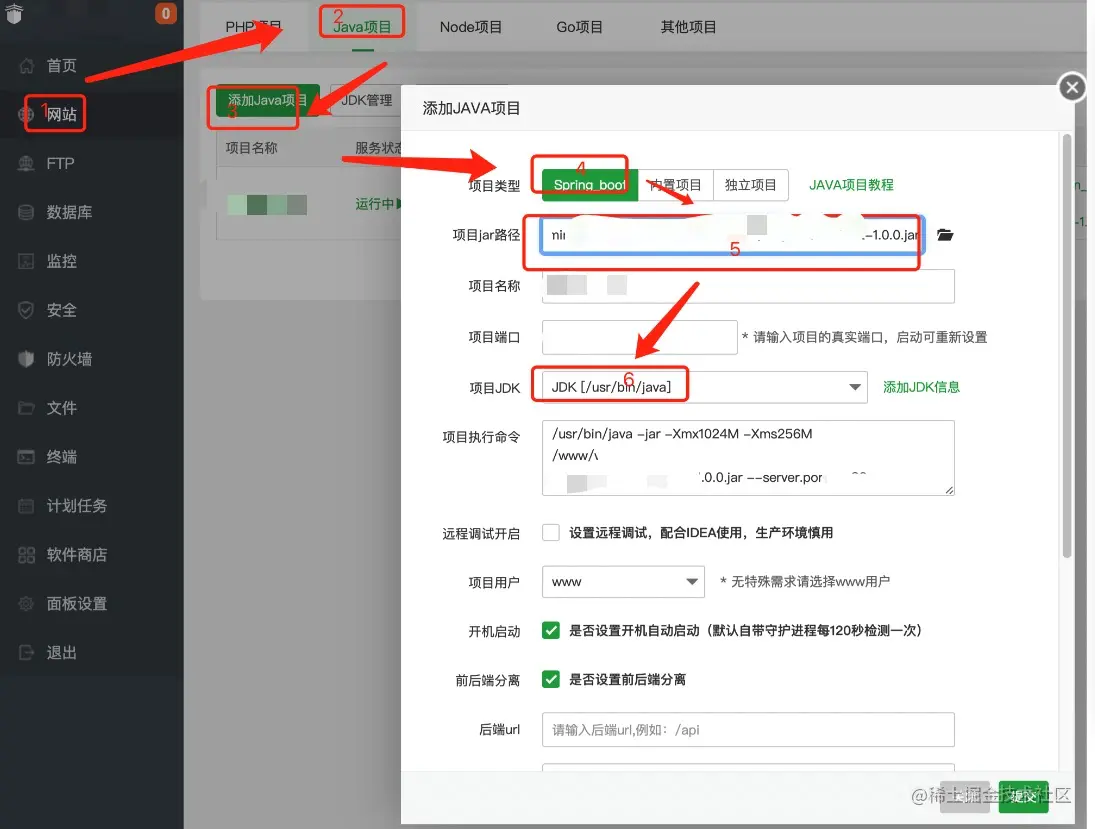The height and width of the screenshot is (829, 1095).
Task: Switch to the Java项目 tab
Action: point(362,27)
